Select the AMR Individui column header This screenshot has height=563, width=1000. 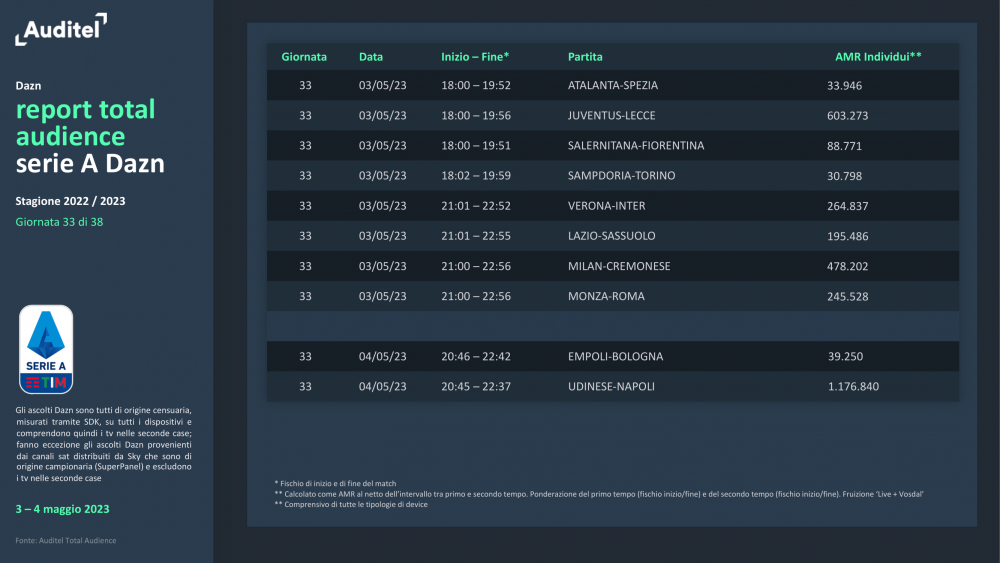point(878,57)
